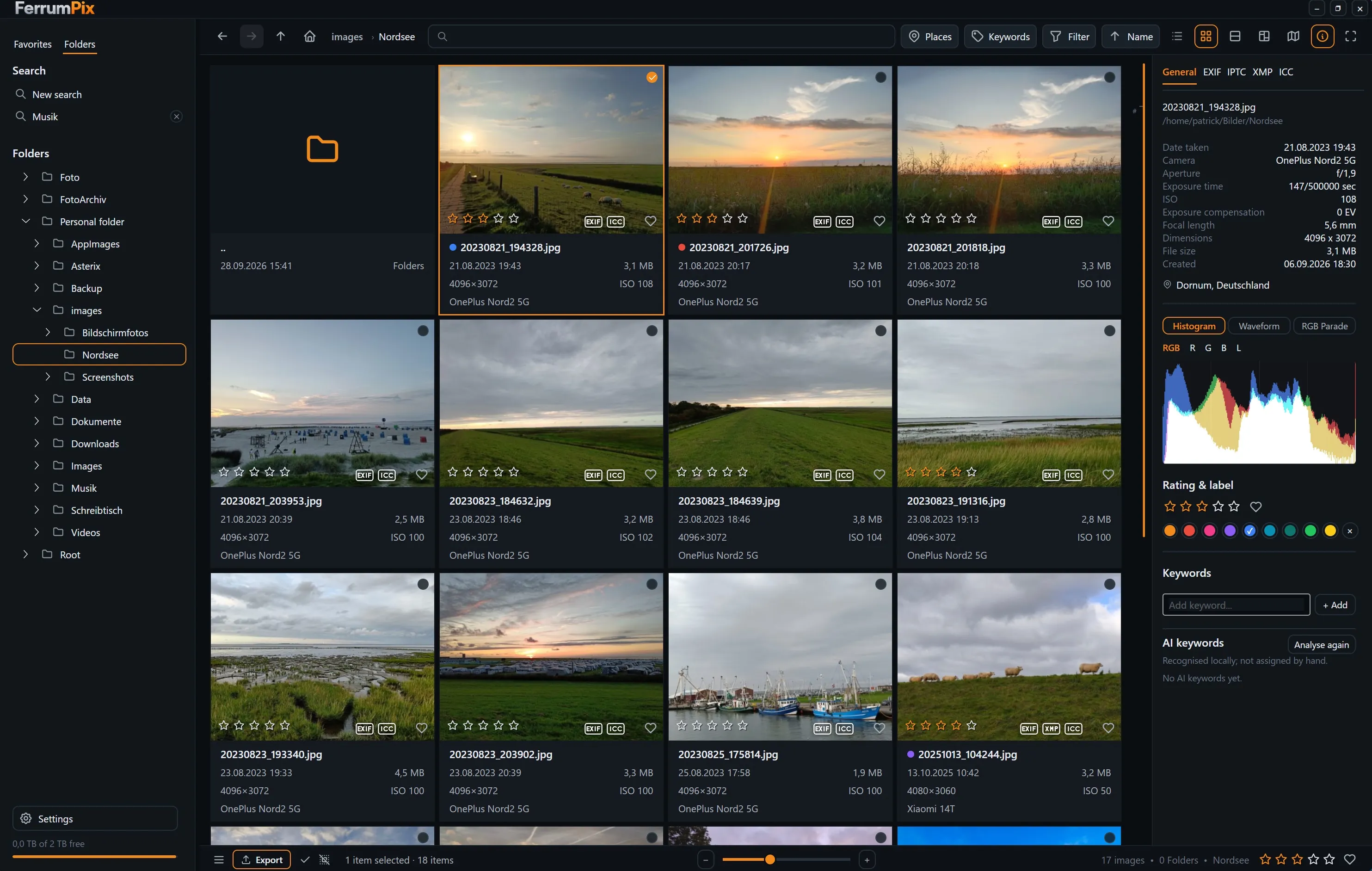This screenshot has width=1372, height=871.
Task: Expand the Root folder
Action: [25, 555]
